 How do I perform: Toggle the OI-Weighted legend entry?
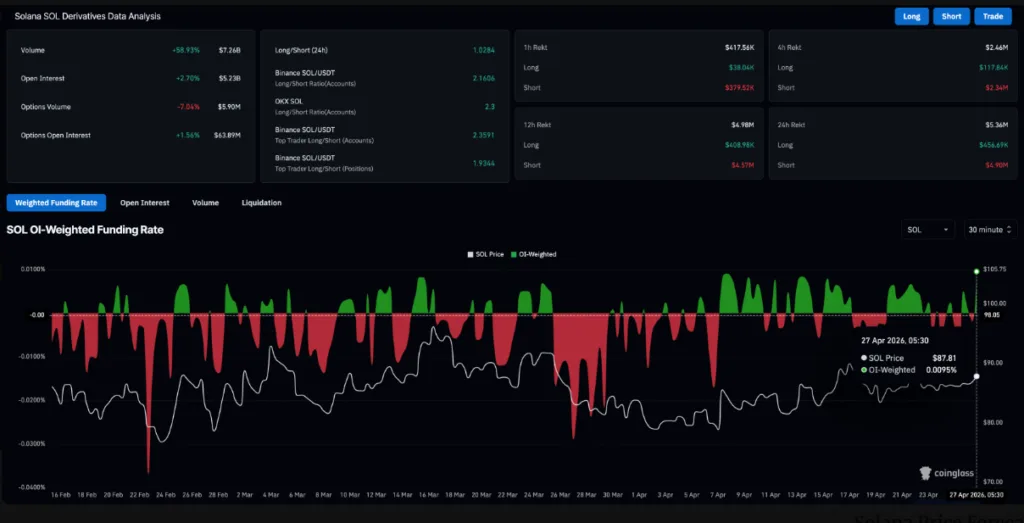[x=534, y=254]
